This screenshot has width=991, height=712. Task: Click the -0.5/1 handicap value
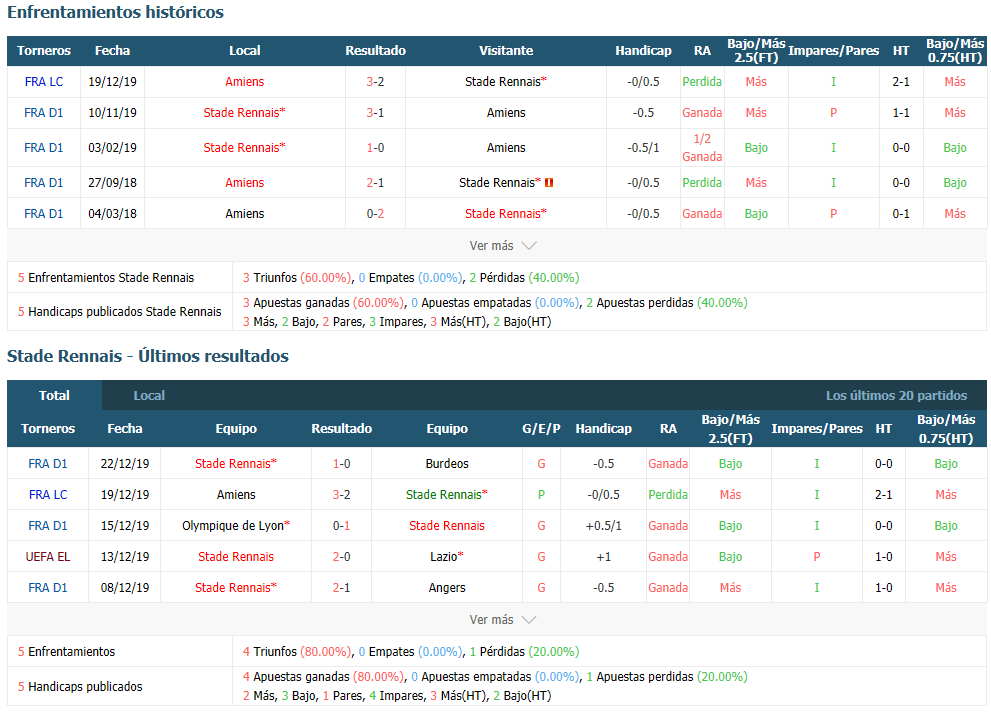pyautogui.click(x=643, y=148)
